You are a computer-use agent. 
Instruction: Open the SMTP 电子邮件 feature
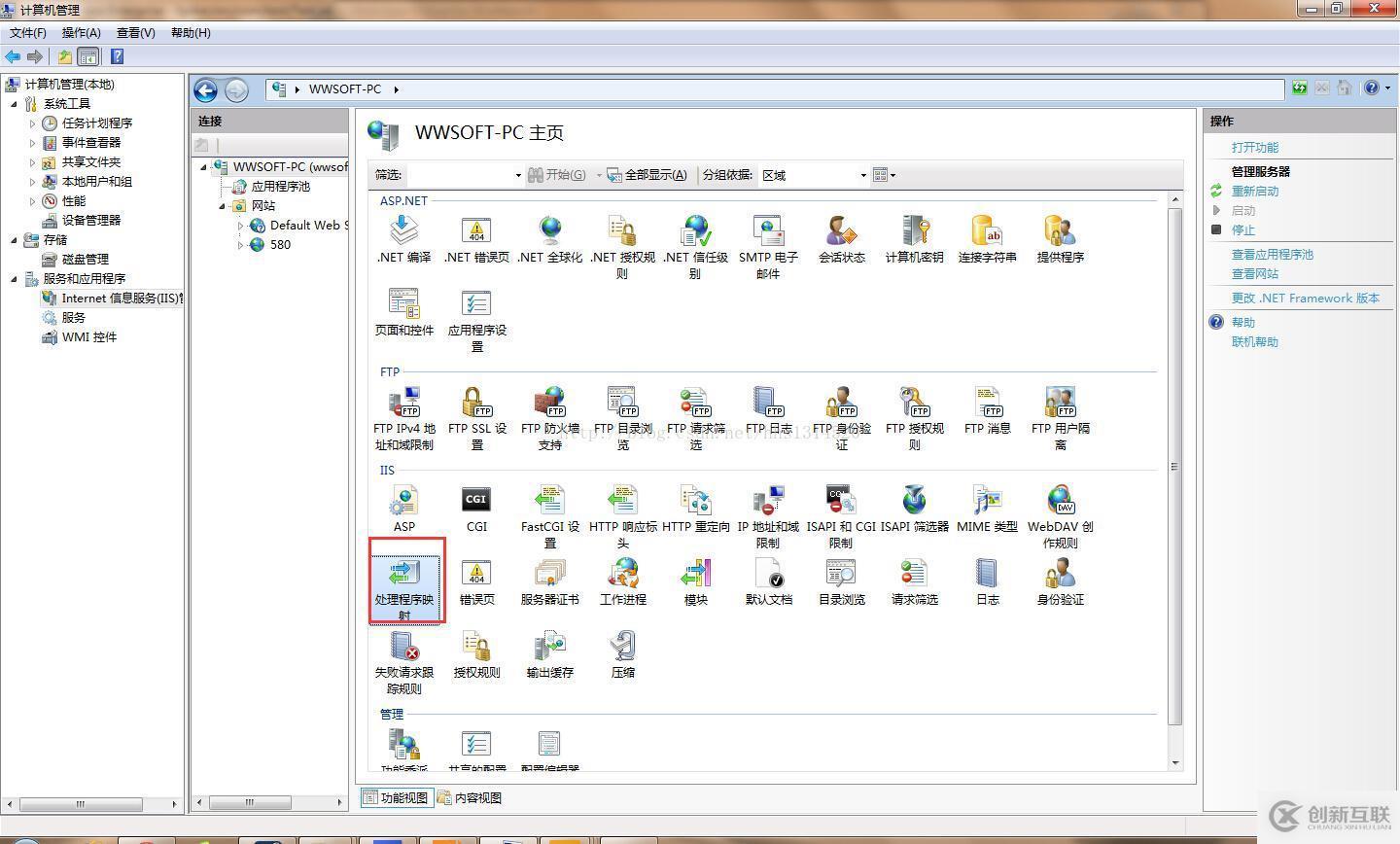[x=768, y=247]
